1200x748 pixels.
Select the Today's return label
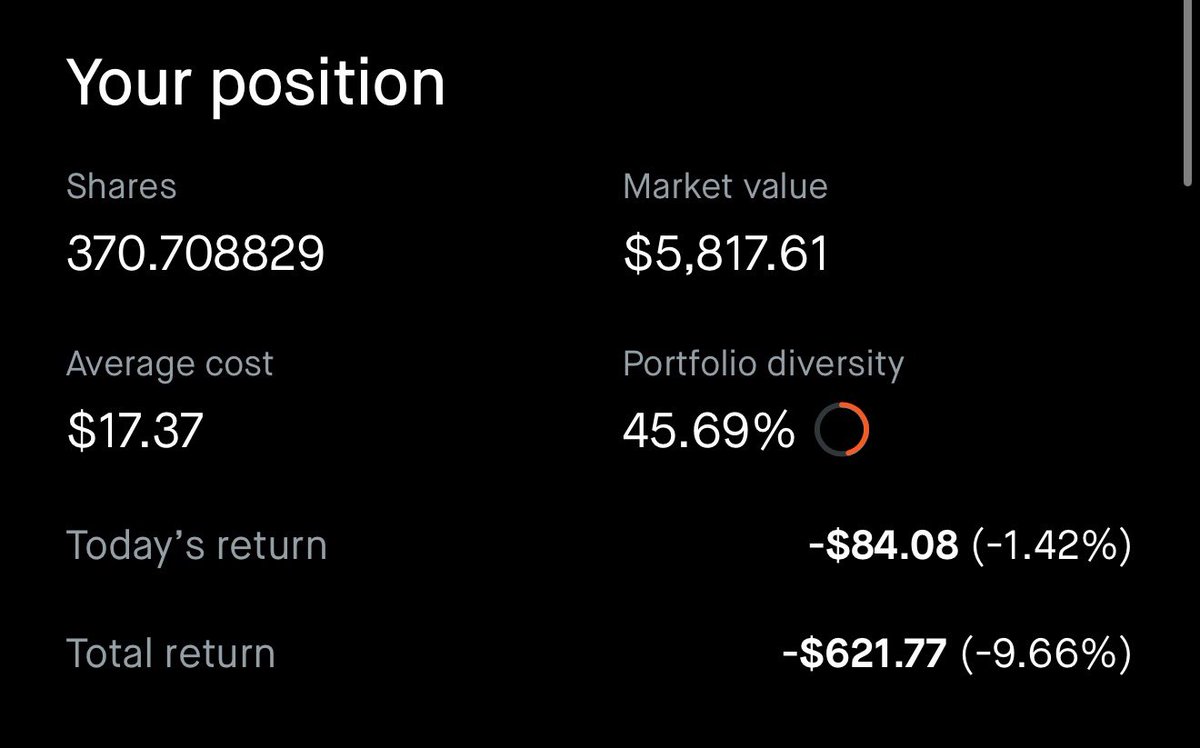196,546
